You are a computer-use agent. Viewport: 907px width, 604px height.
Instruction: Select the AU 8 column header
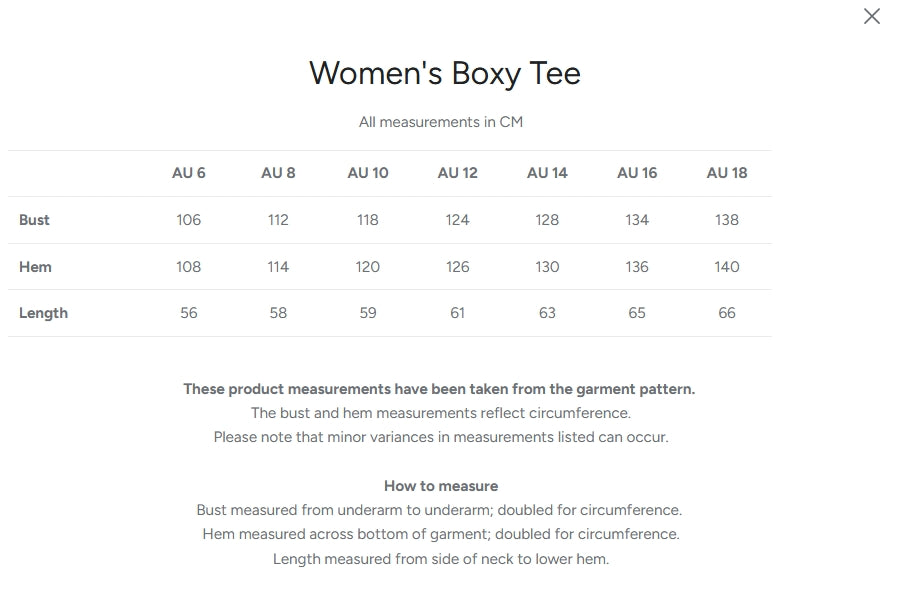pyautogui.click(x=278, y=173)
